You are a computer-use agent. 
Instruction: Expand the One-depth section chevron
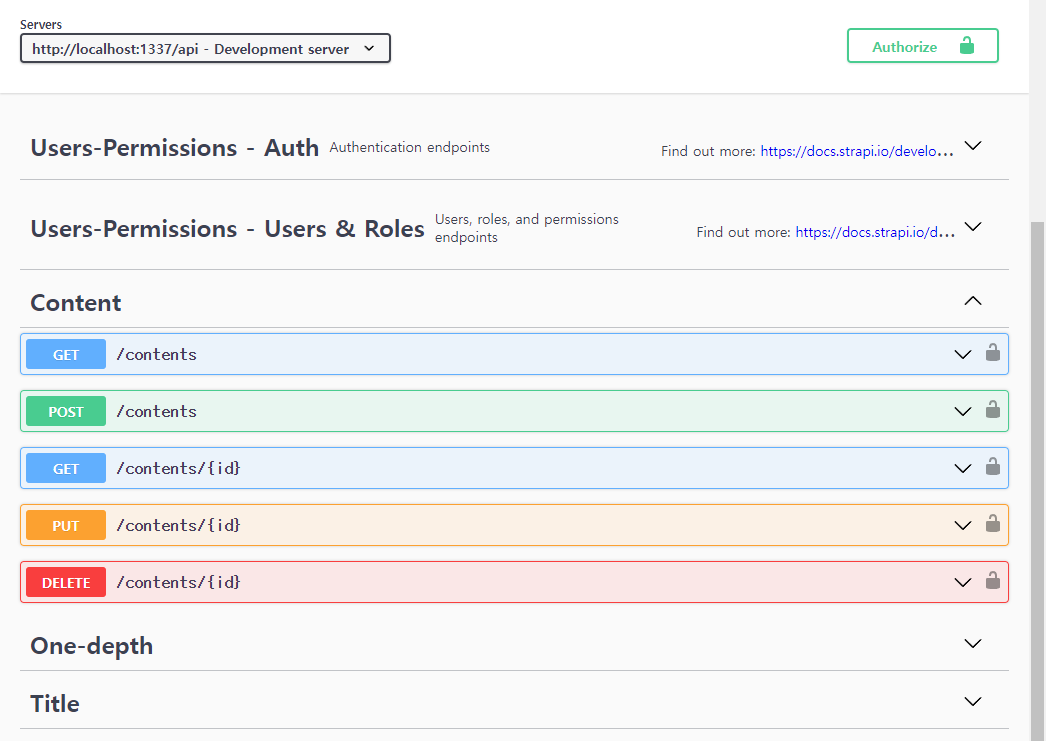pos(973,644)
